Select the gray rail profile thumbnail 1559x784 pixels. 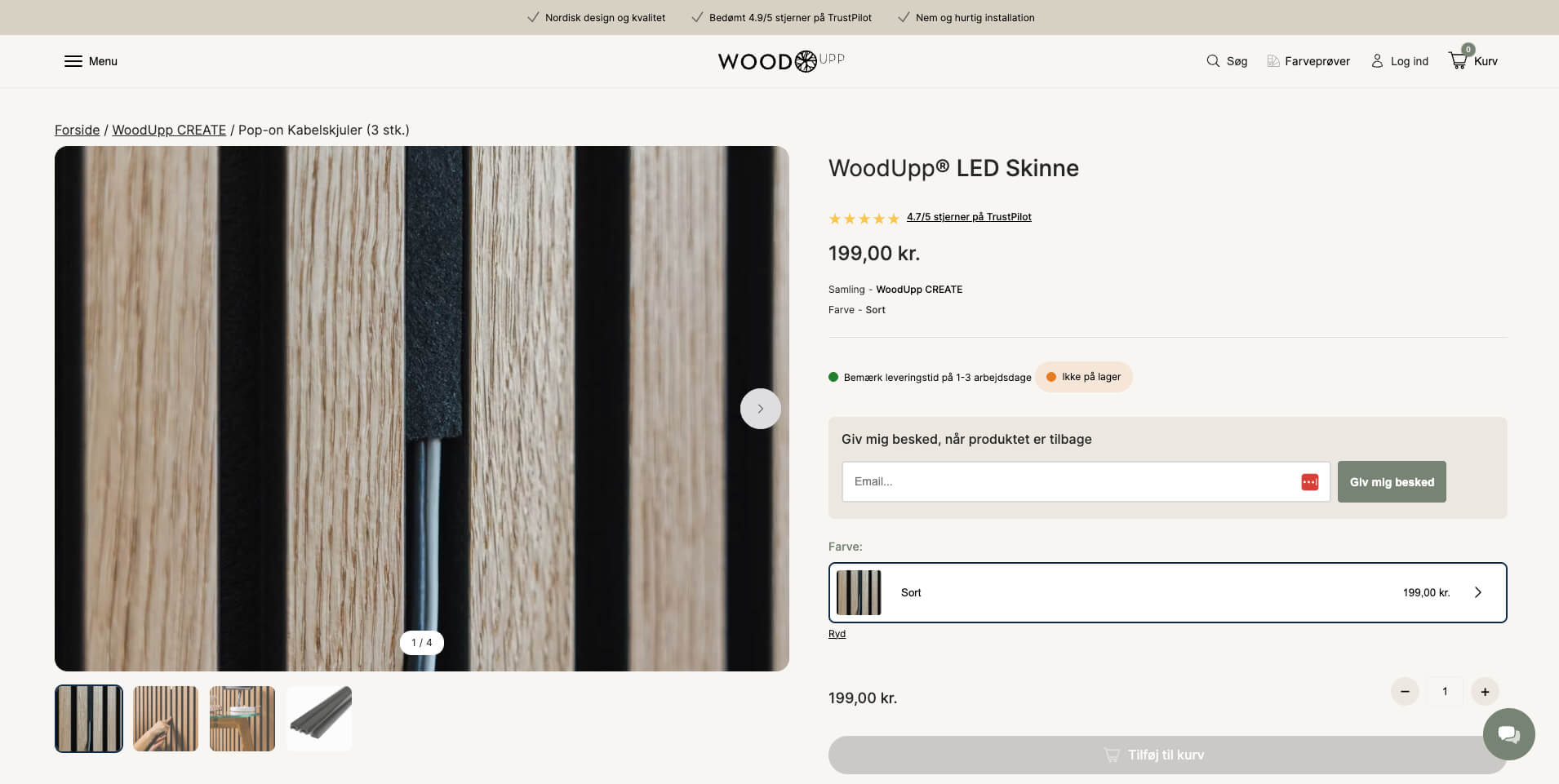click(319, 719)
